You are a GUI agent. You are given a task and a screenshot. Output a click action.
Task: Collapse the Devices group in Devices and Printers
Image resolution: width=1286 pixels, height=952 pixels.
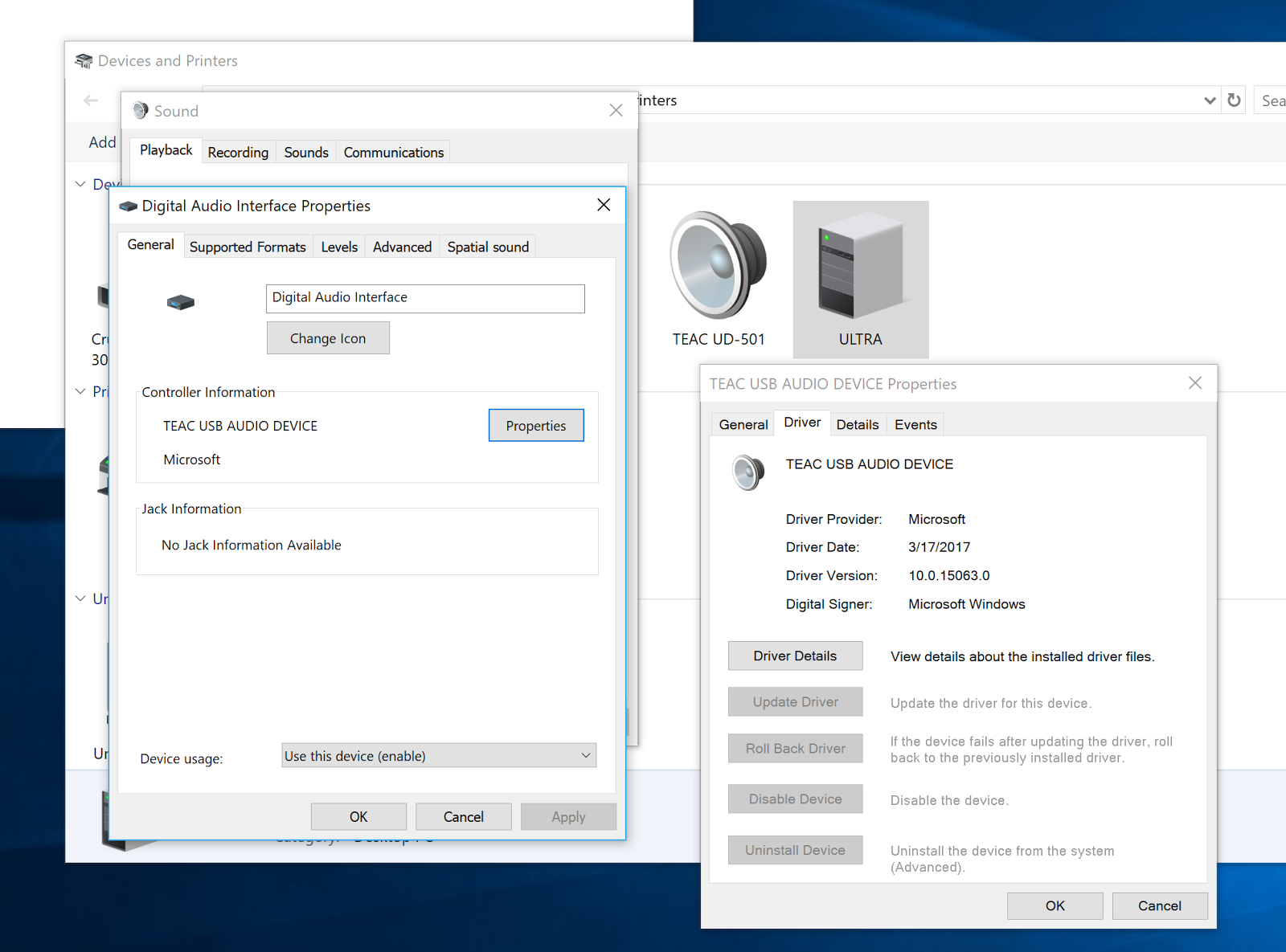(x=80, y=184)
